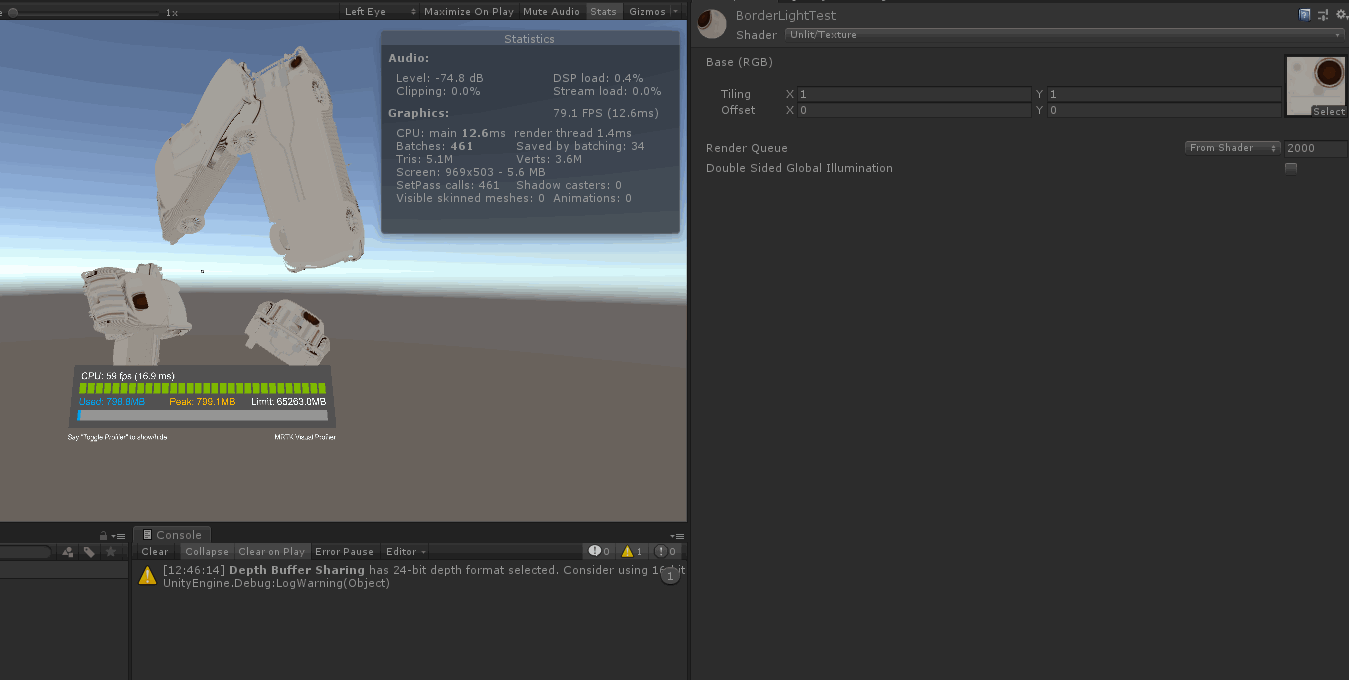Open the material settings gear menu
Image resolution: width=1349 pixels, height=680 pixels.
[x=1341, y=14]
